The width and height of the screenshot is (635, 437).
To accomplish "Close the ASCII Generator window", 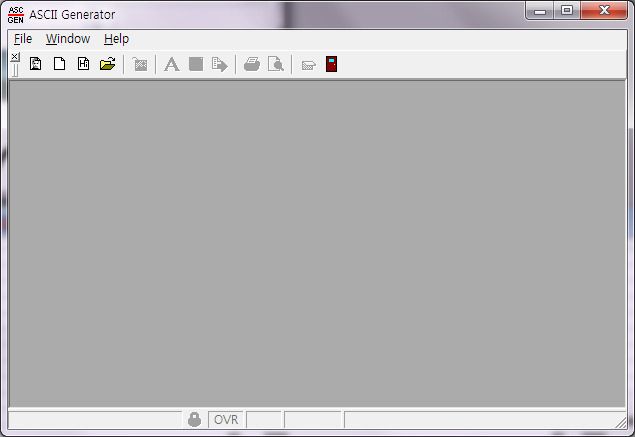I will (x=604, y=11).
